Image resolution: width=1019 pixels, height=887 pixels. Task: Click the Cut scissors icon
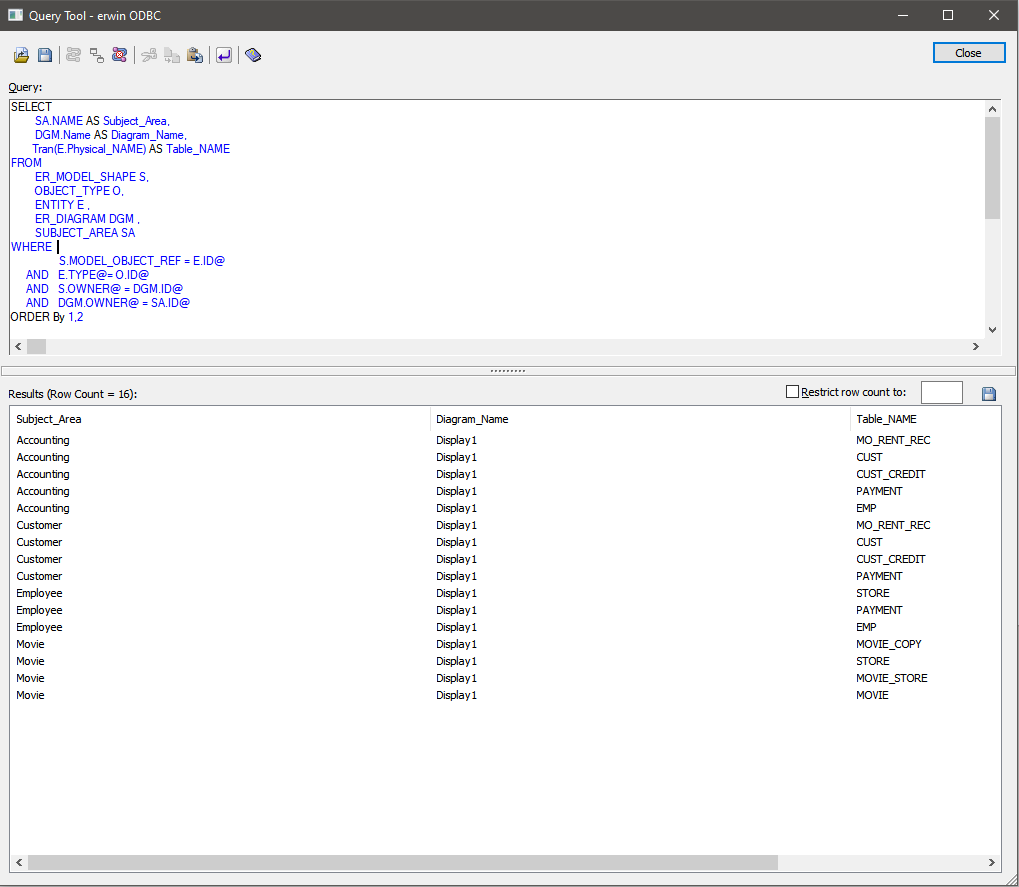click(149, 55)
